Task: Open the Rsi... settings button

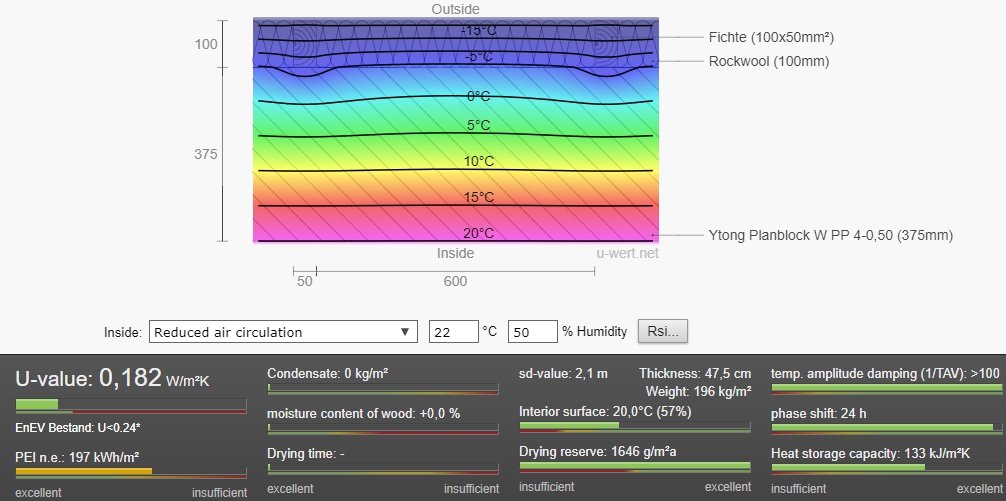Action: [663, 332]
